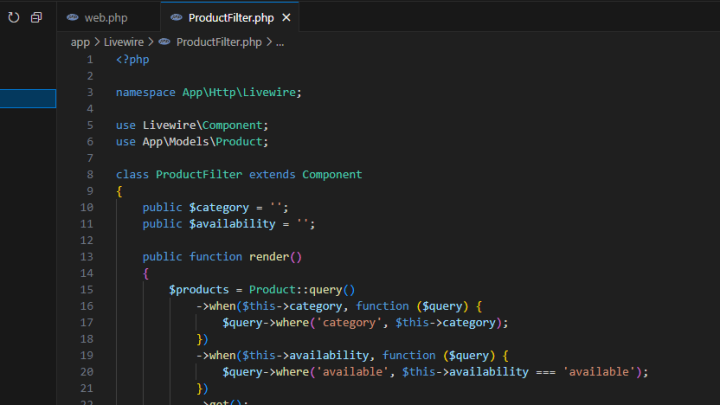Click line number 13 in the gutter
Screen dimensions: 720x405
[86, 257]
